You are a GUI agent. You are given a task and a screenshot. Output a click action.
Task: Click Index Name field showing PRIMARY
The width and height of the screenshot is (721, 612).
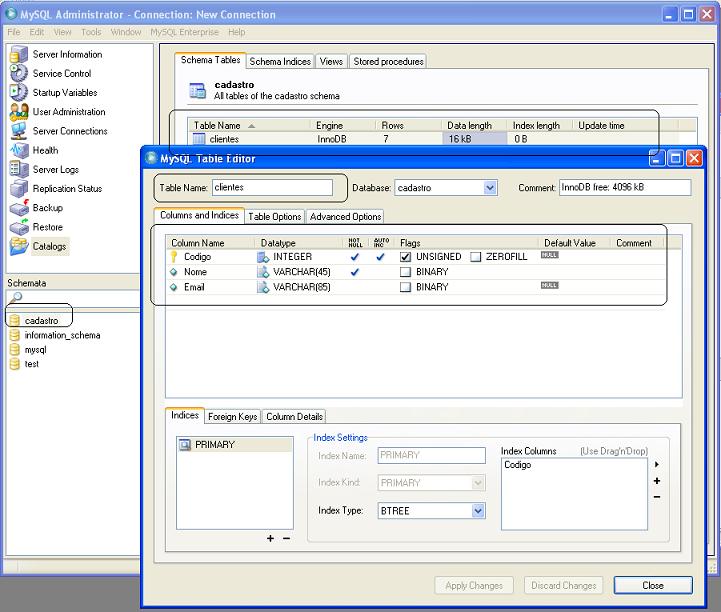click(431, 455)
